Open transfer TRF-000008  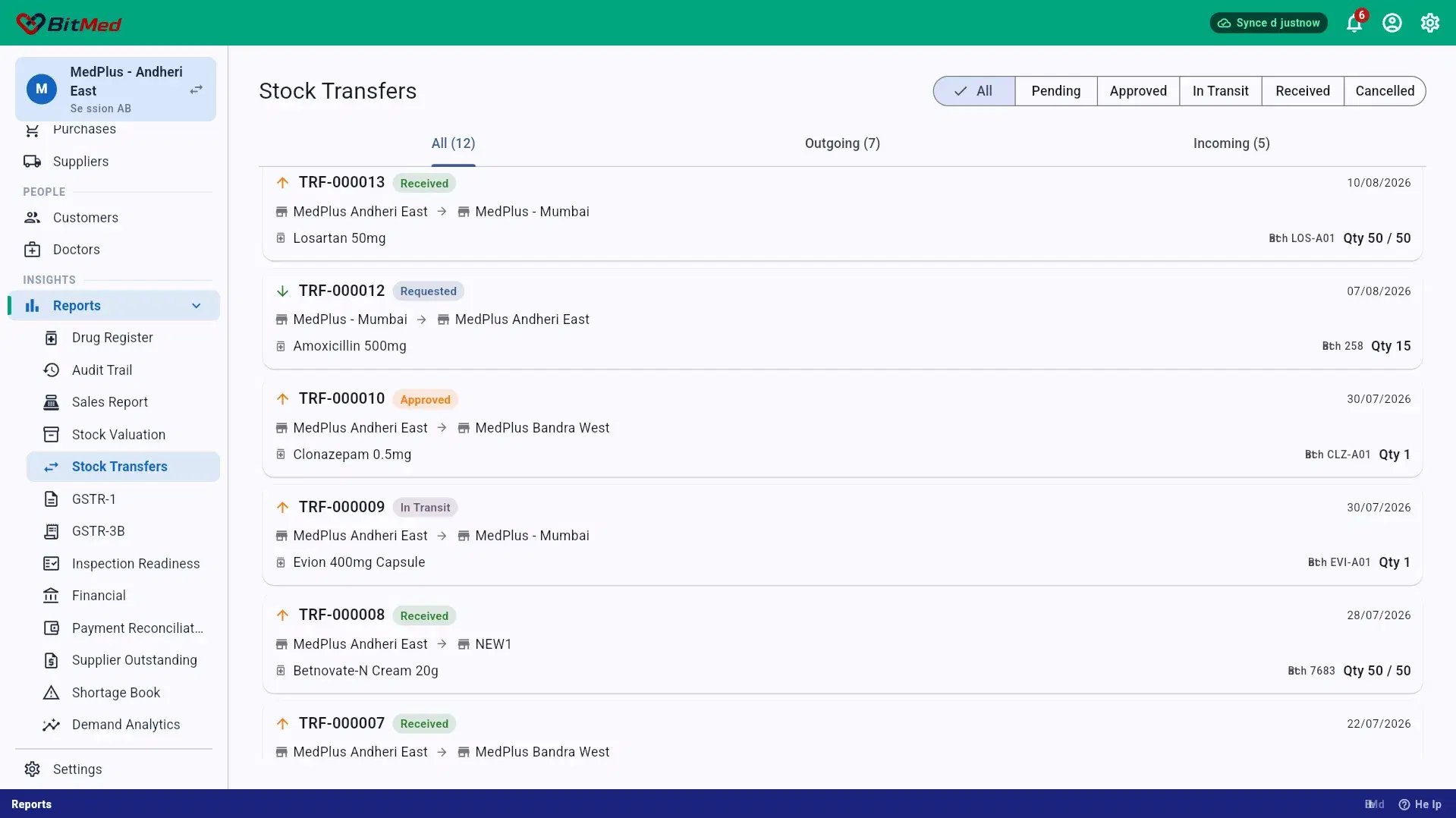coord(842,643)
